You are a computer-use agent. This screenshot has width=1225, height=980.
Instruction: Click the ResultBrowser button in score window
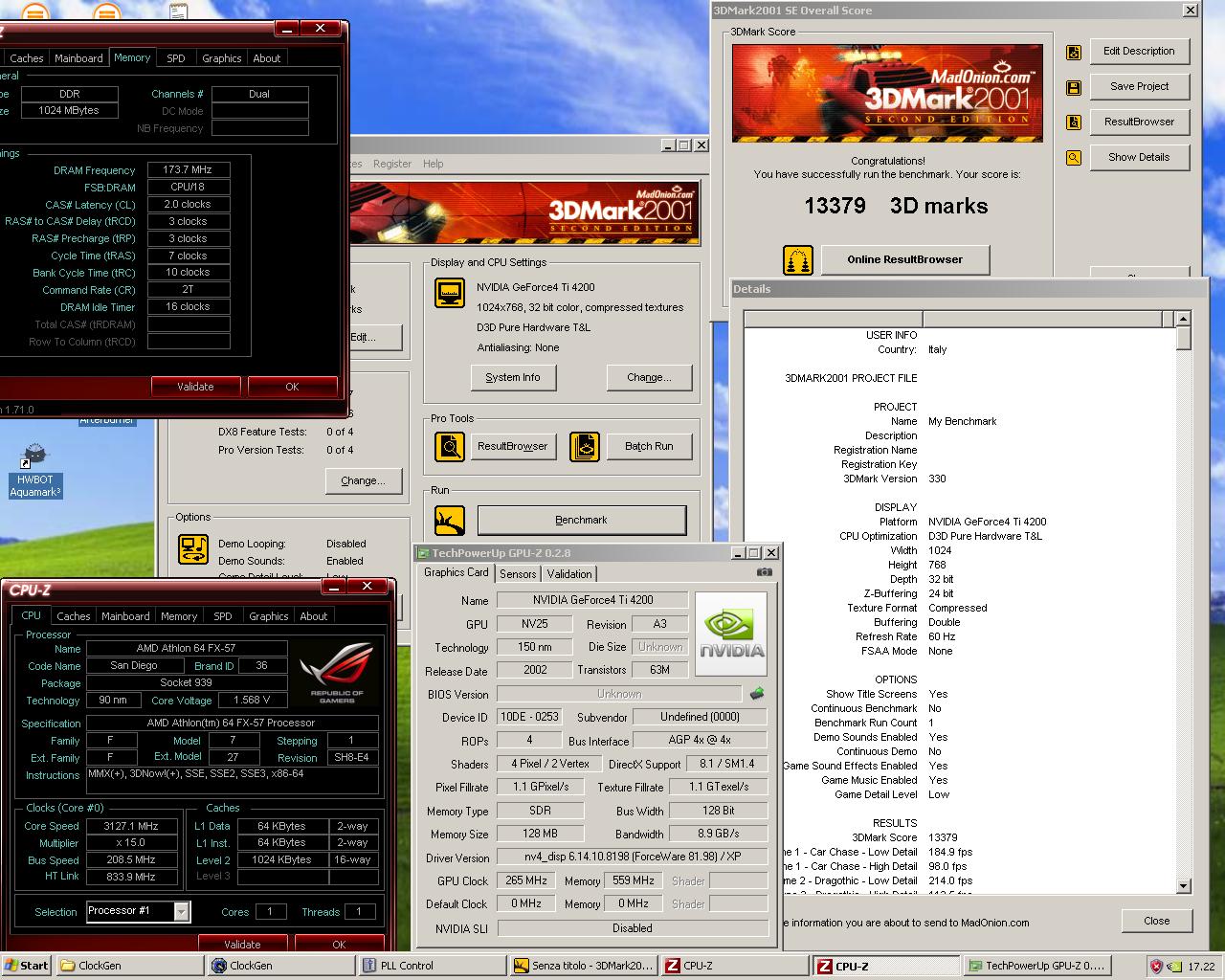pos(1139,122)
